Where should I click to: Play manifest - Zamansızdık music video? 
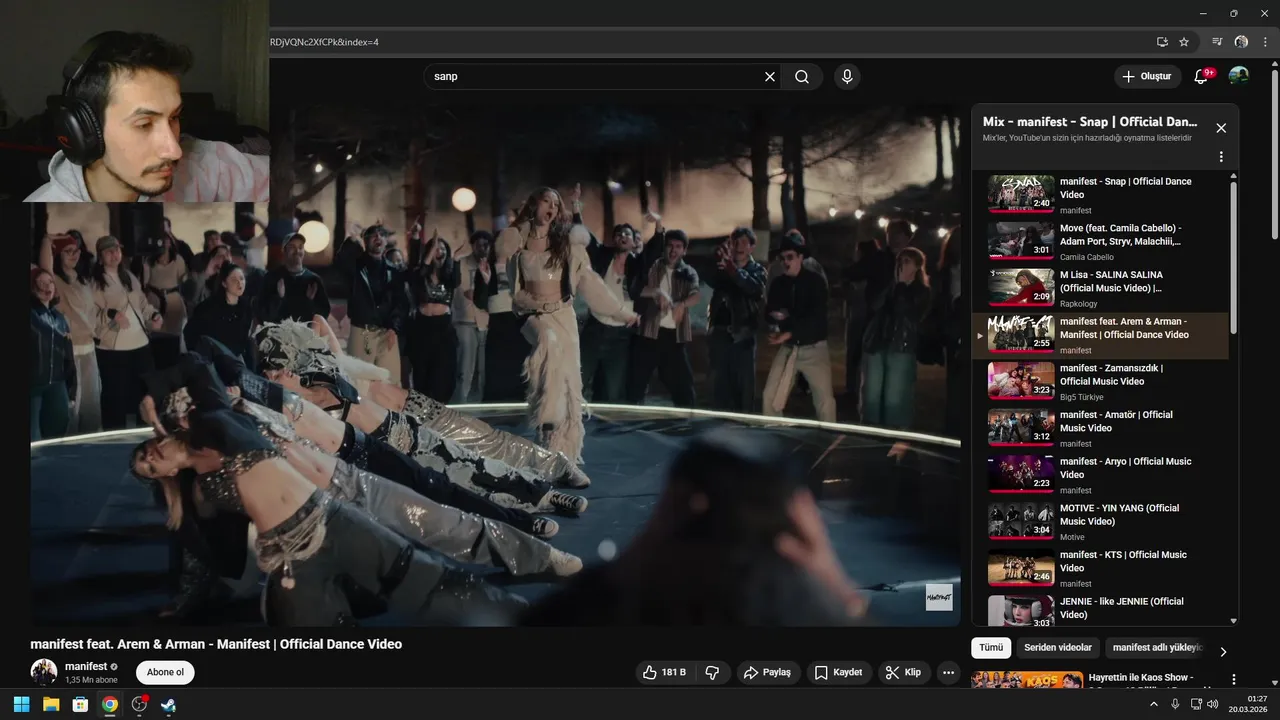(1101, 381)
